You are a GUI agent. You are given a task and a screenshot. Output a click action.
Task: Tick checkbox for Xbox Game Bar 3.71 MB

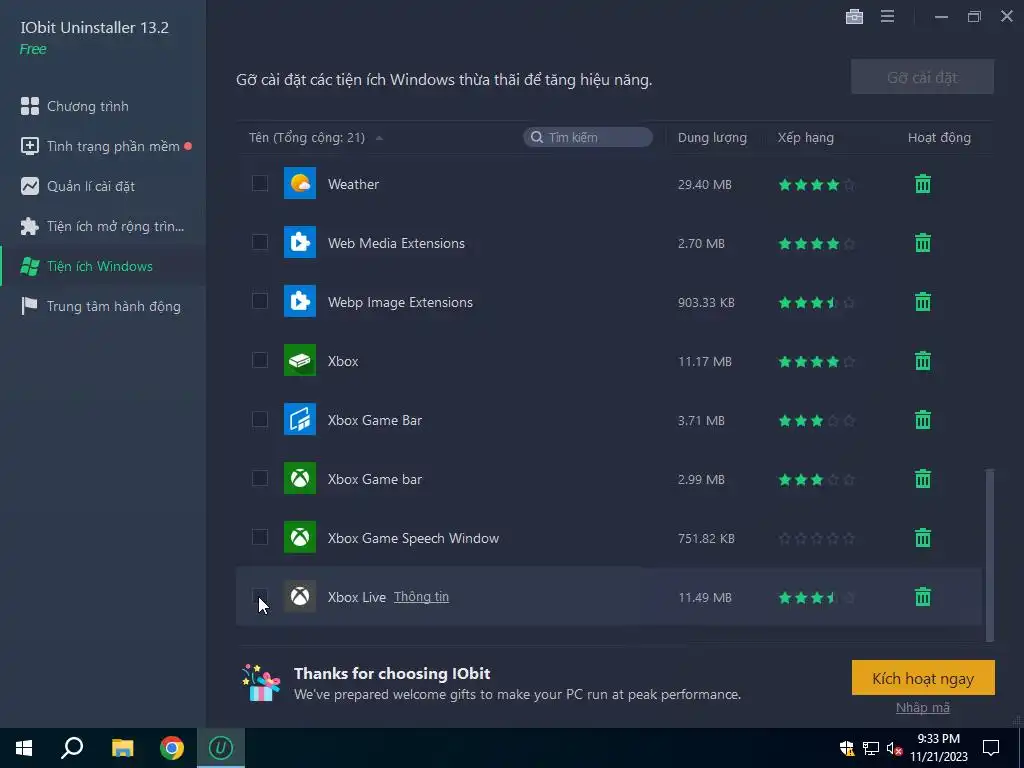point(260,419)
